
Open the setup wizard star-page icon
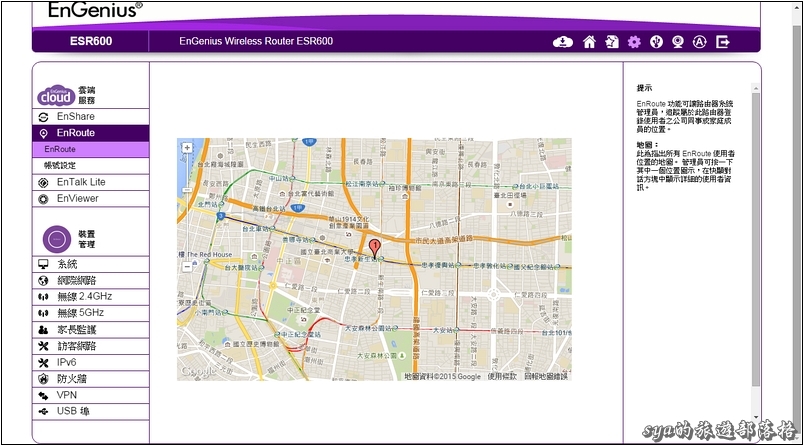point(612,42)
